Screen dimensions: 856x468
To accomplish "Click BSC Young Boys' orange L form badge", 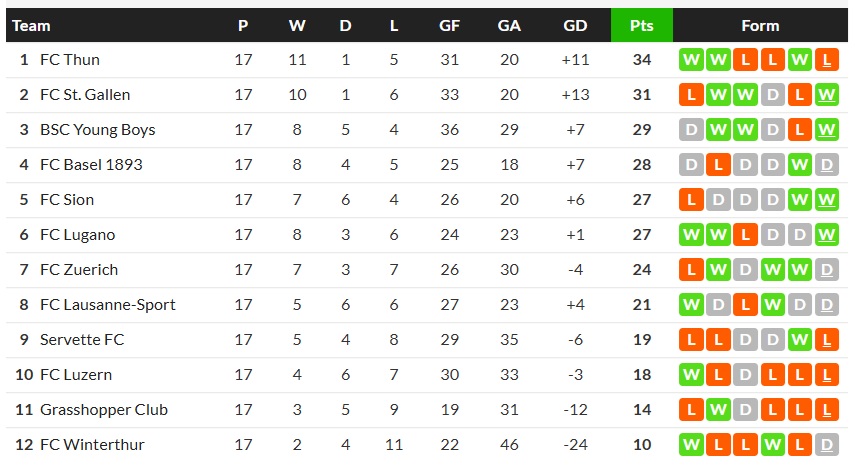I will click(x=800, y=130).
